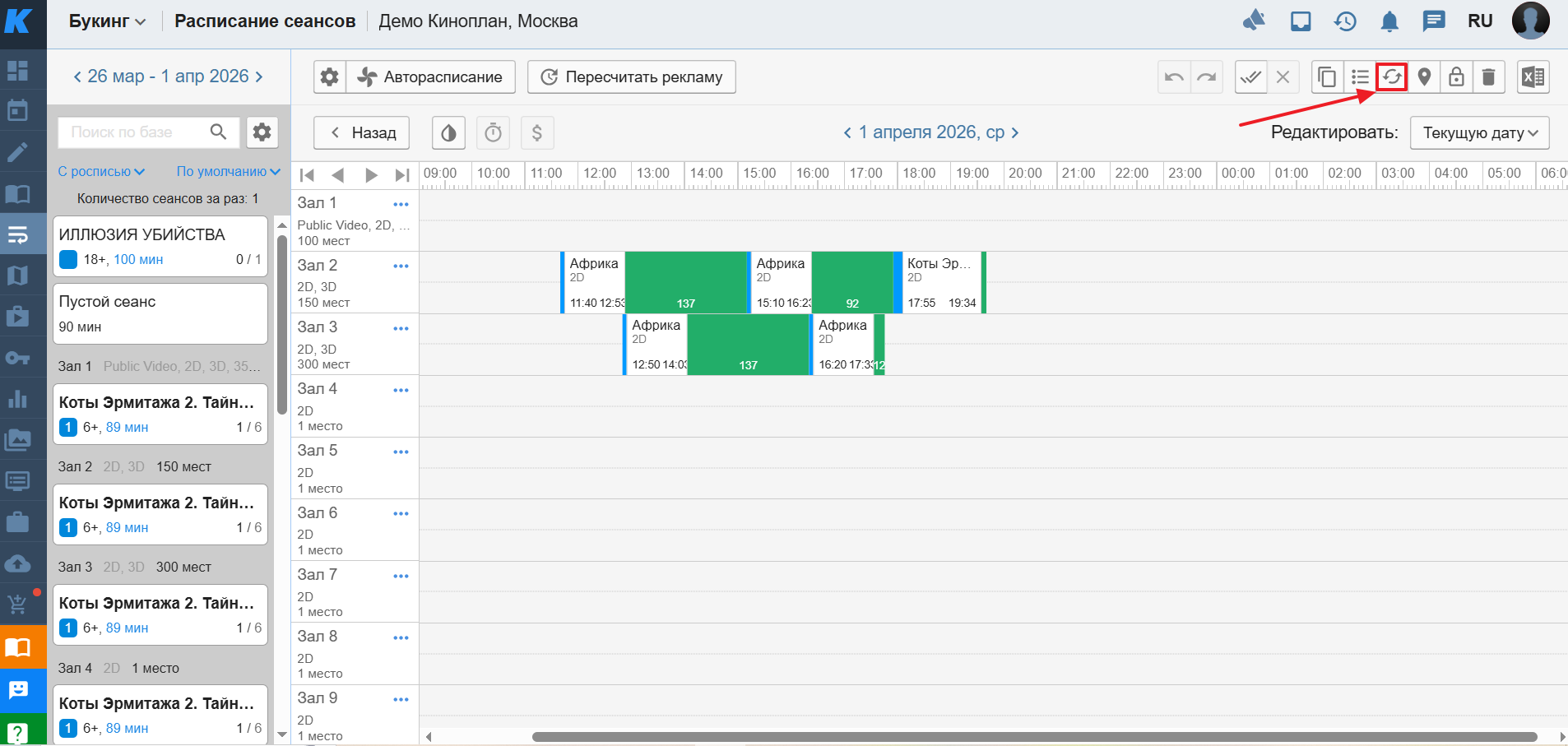The image size is (1568, 746).
Task: Toggle the timer clock button
Action: [x=493, y=132]
